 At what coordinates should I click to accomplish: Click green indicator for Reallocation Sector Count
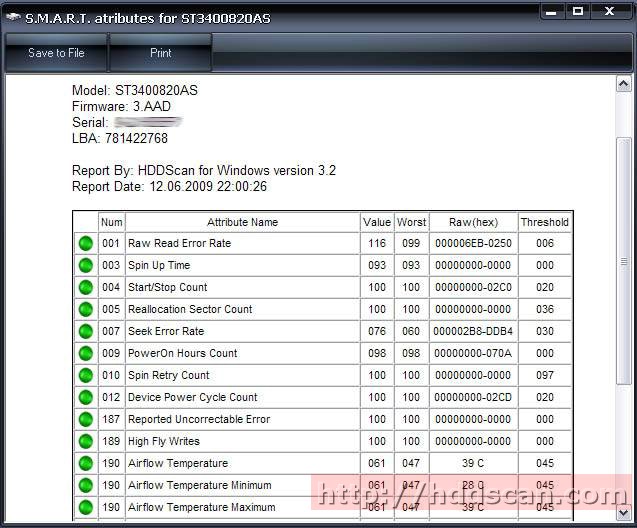tap(85, 310)
